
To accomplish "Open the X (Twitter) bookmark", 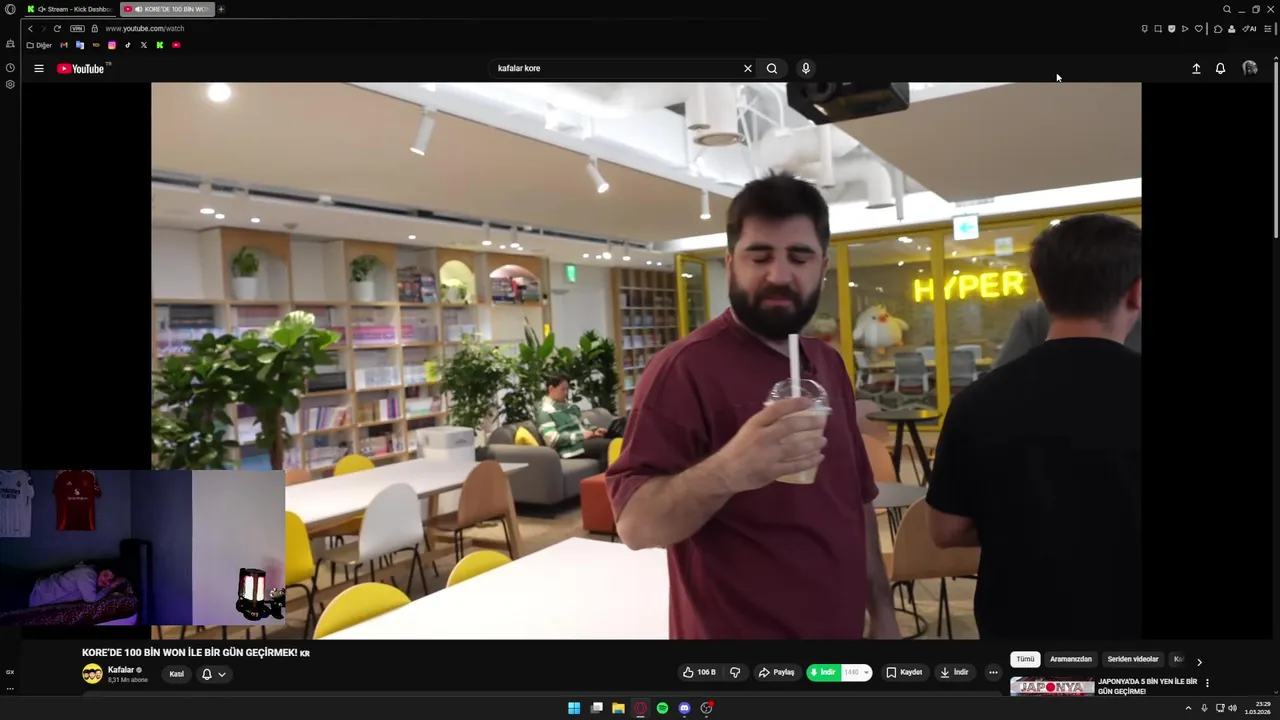I will click(x=144, y=45).
